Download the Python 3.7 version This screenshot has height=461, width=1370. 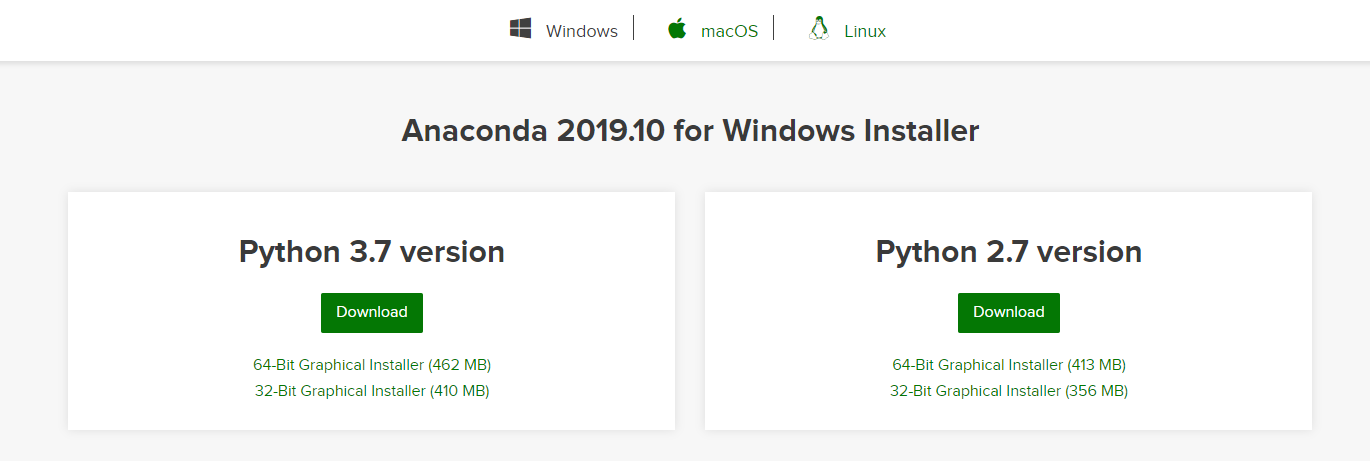click(x=372, y=312)
